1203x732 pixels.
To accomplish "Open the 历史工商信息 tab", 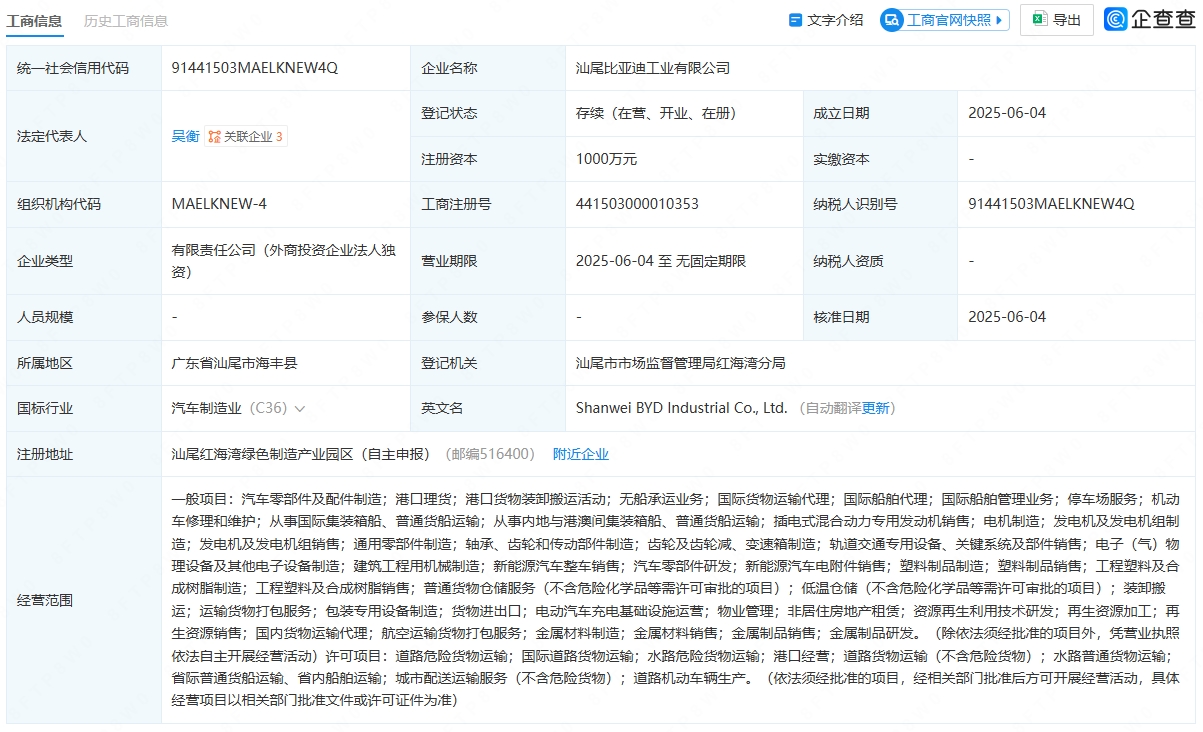I will (x=126, y=20).
